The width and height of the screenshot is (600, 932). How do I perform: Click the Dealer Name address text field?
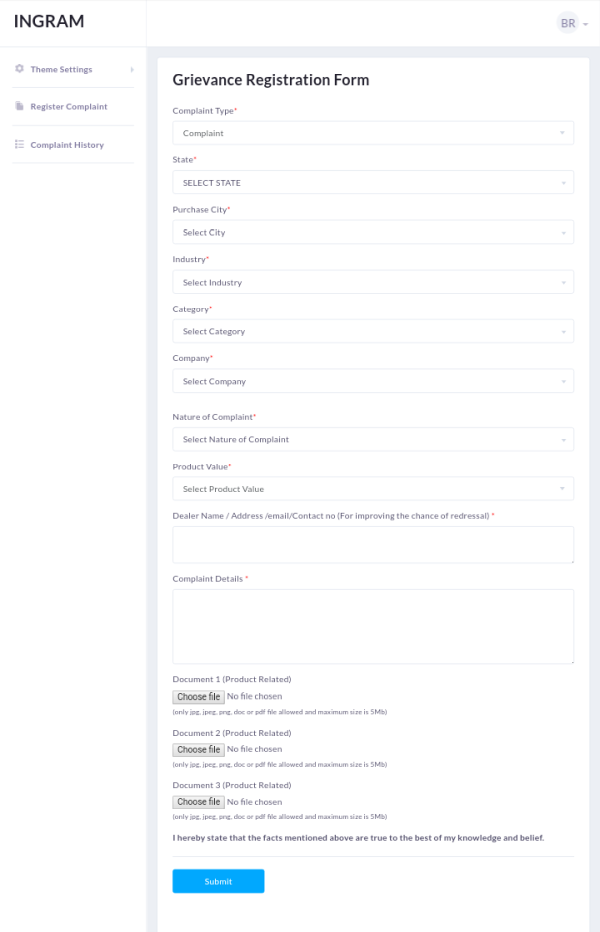click(x=373, y=545)
